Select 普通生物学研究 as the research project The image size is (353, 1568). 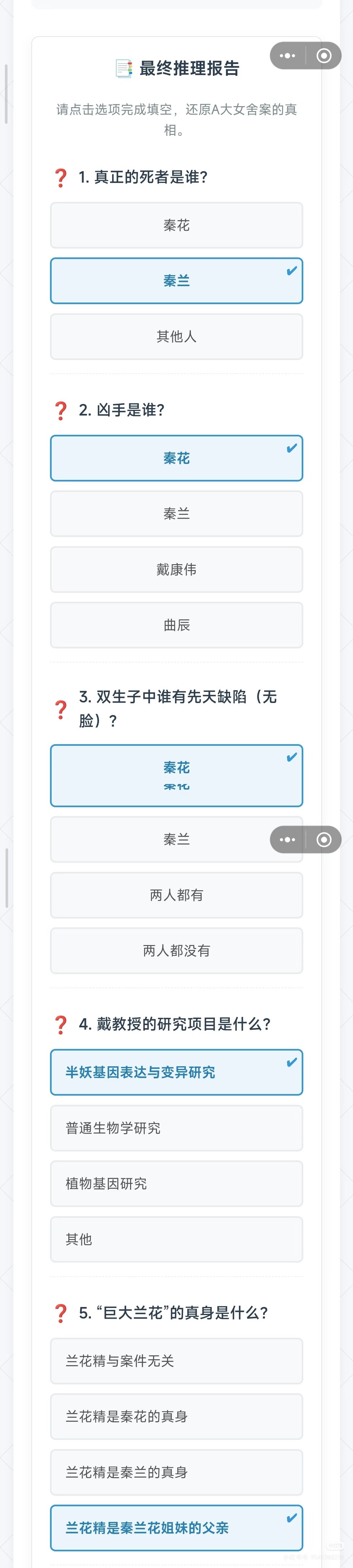tap(176, 1128)
